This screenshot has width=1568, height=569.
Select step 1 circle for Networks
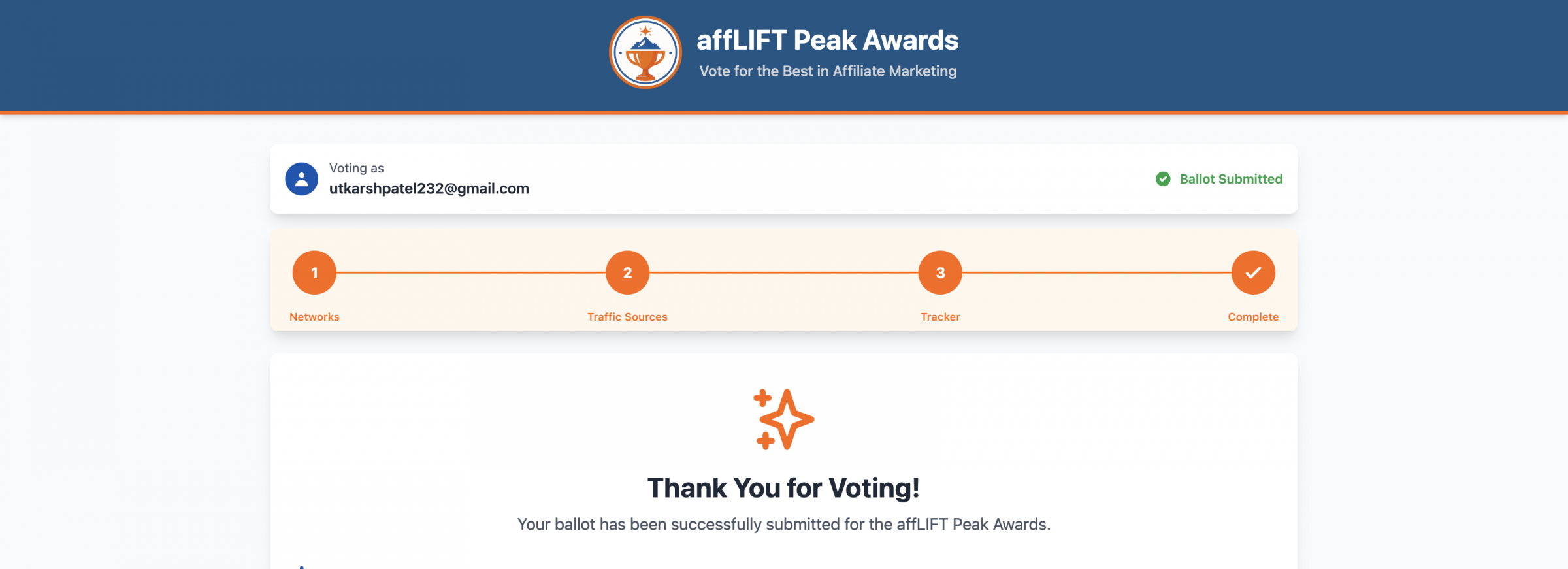pyautogui.click(x=314, y=272)
